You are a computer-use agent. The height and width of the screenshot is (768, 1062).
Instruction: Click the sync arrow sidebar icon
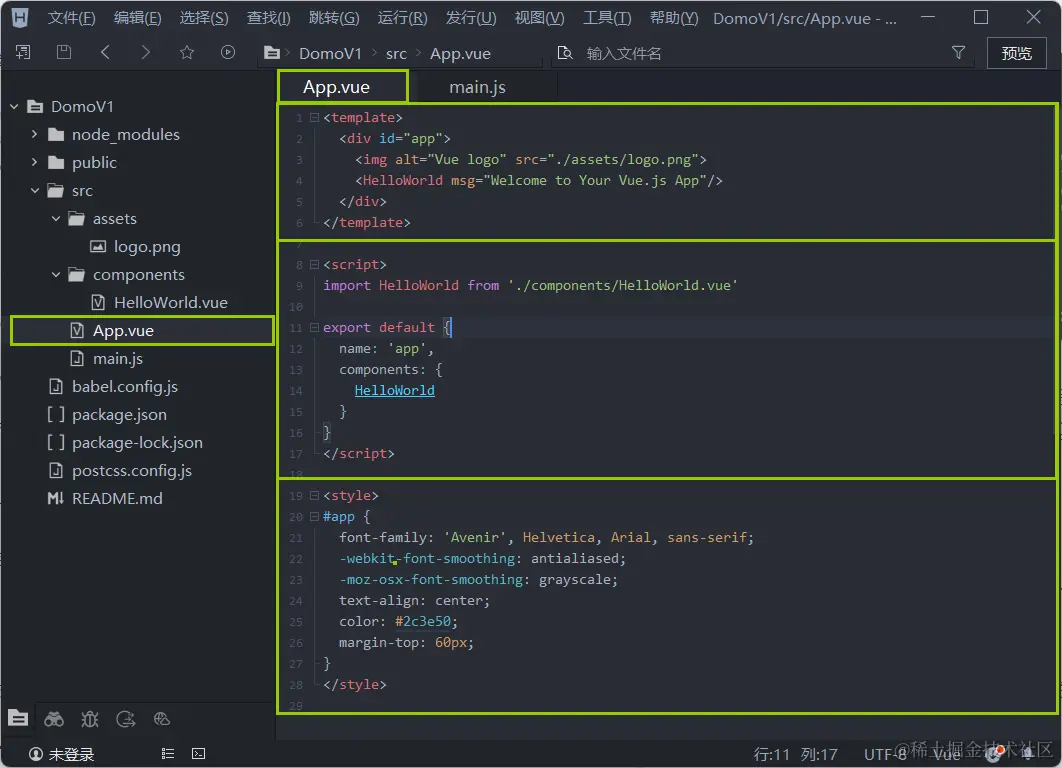click(x=126, y=719)
